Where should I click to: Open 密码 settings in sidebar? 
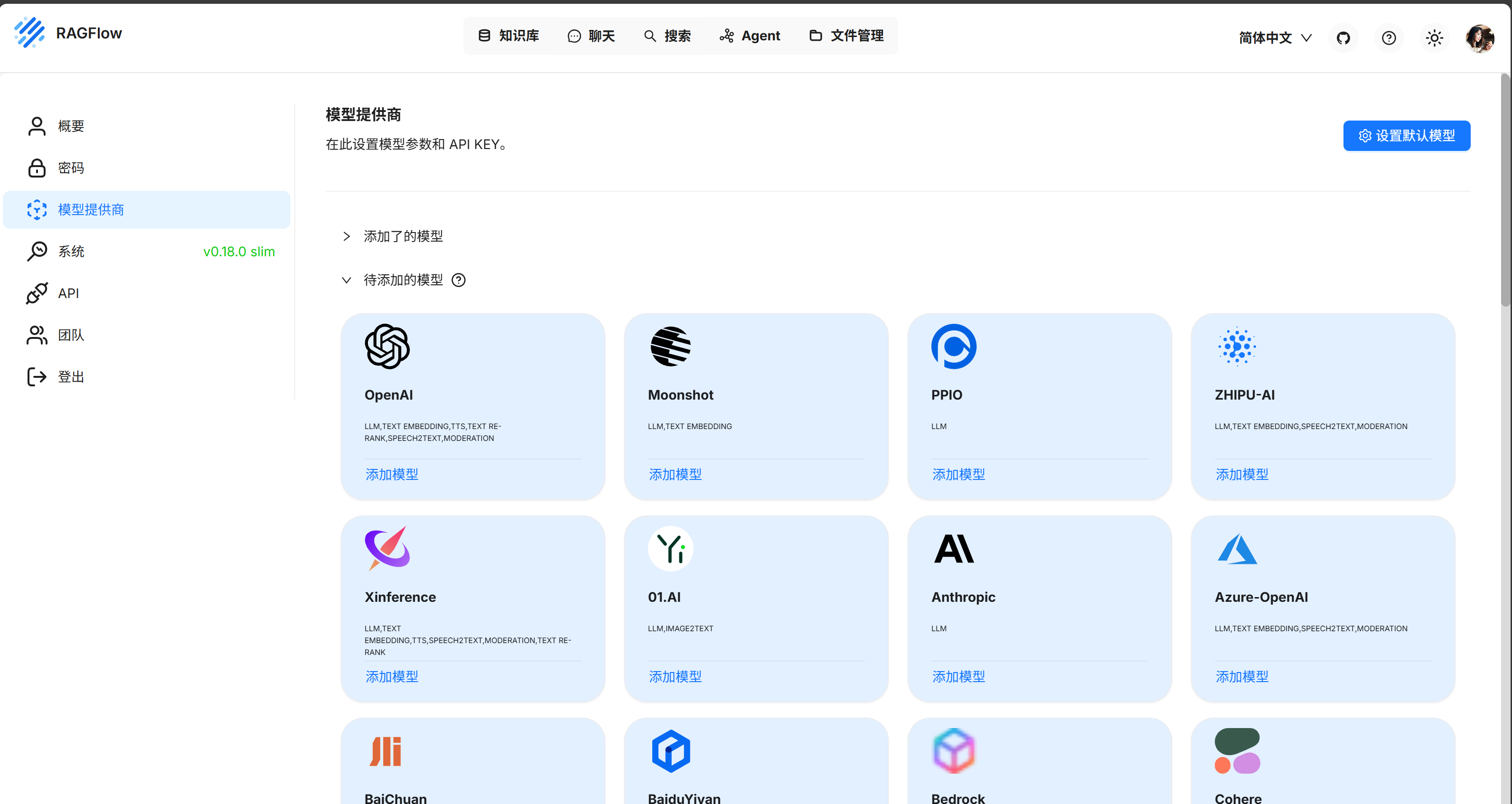[x=147, y=168]
